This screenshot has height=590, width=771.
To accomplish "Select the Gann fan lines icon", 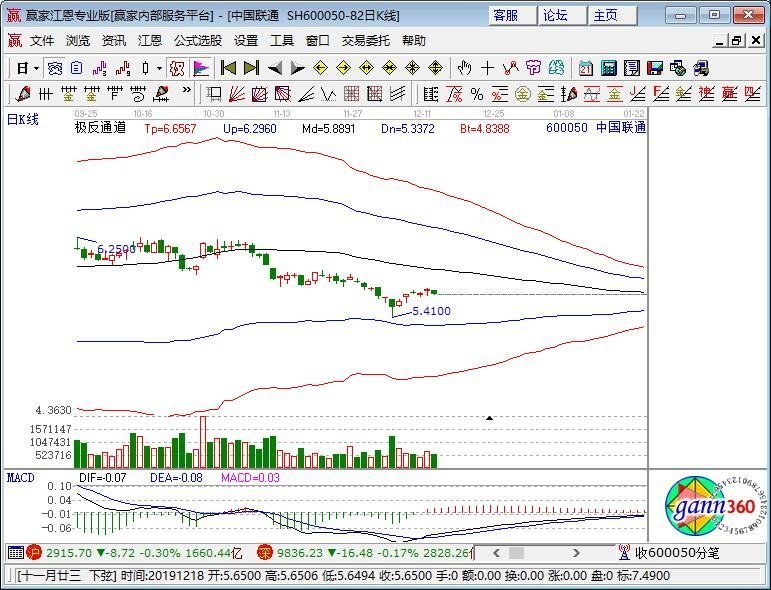I will click(237, 94).
